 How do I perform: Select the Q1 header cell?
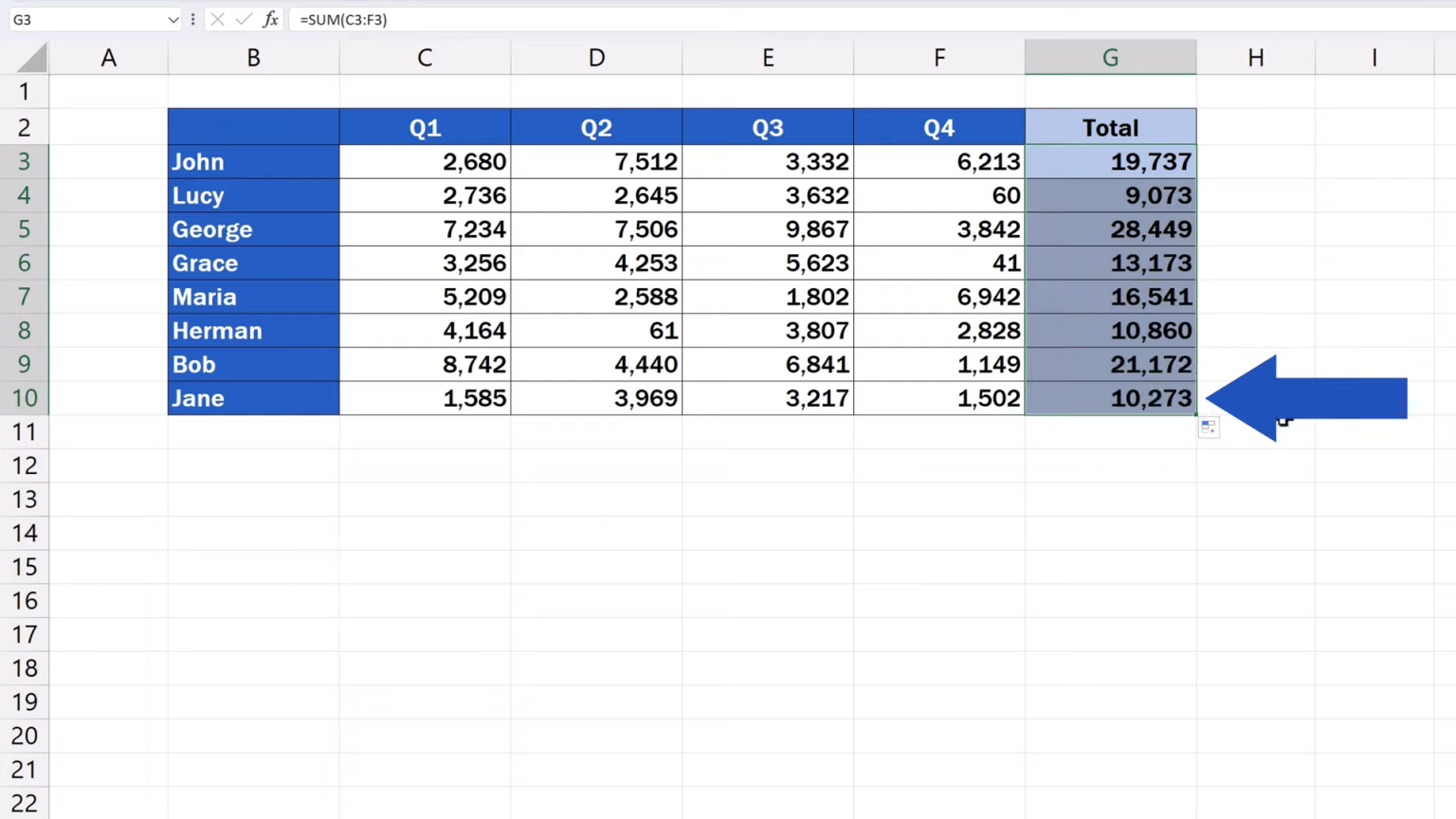(x=424, y=127)
